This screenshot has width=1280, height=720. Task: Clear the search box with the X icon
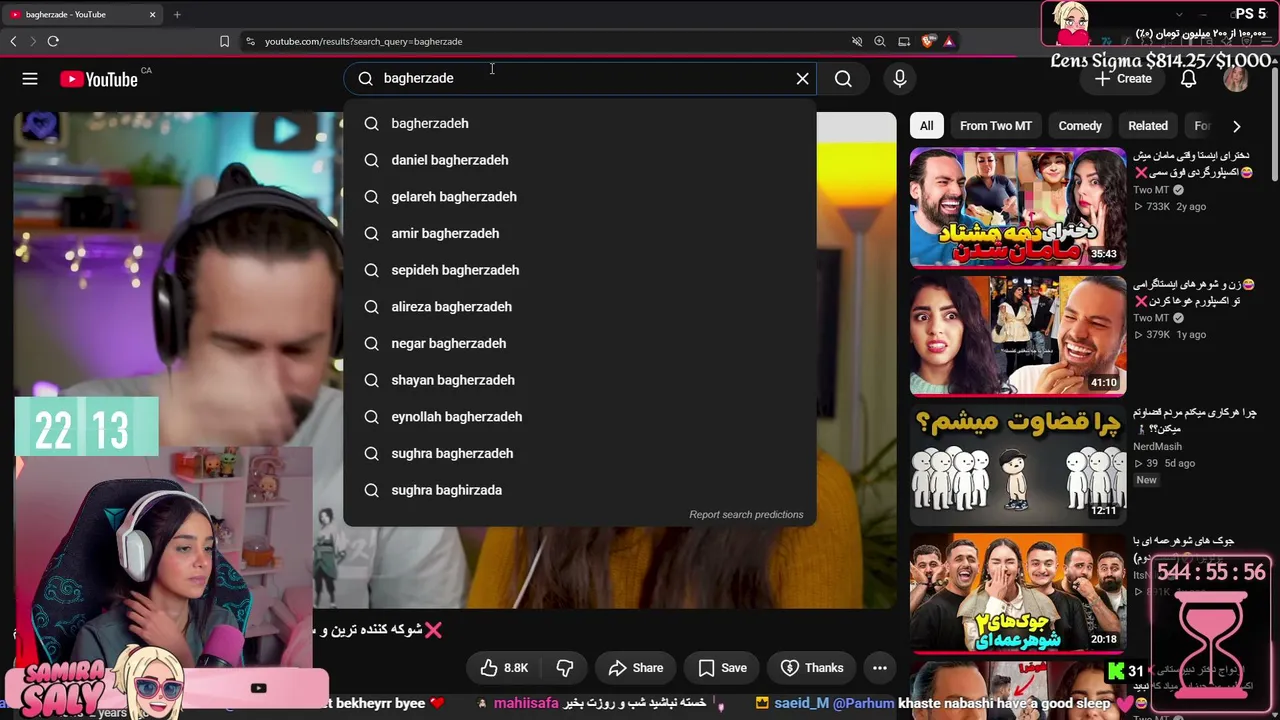click(802, 78)
